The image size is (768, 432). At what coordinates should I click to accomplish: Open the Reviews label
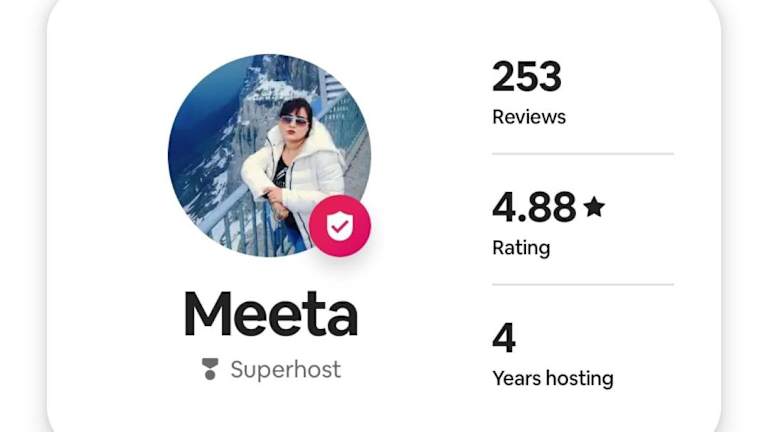point(529,117)
